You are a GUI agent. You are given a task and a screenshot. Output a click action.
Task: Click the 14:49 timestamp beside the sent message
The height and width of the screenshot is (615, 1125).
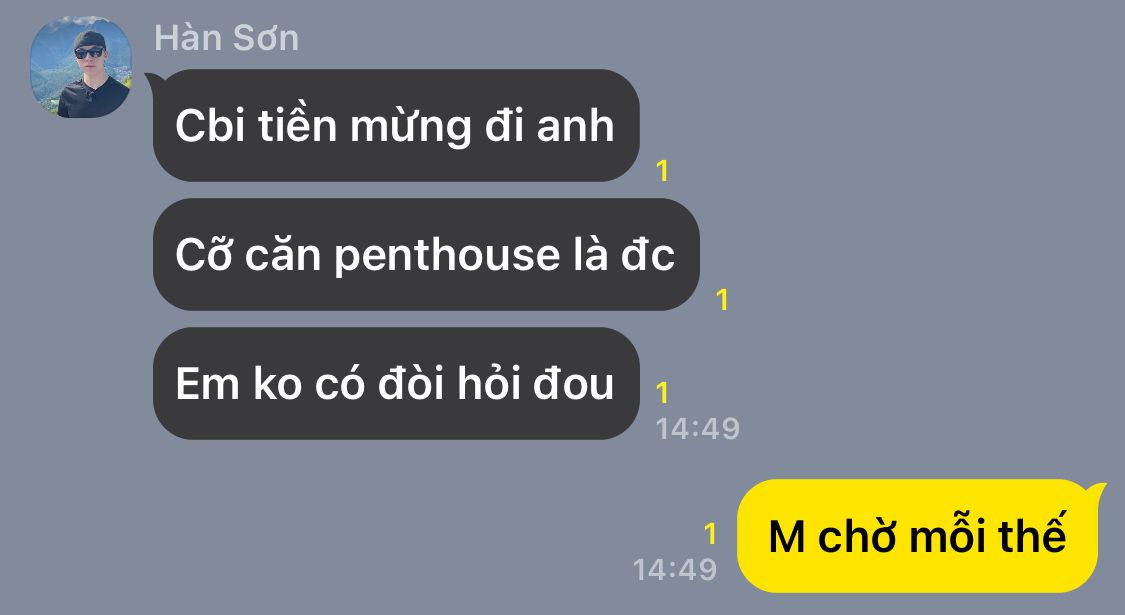(x=674, y=570)
